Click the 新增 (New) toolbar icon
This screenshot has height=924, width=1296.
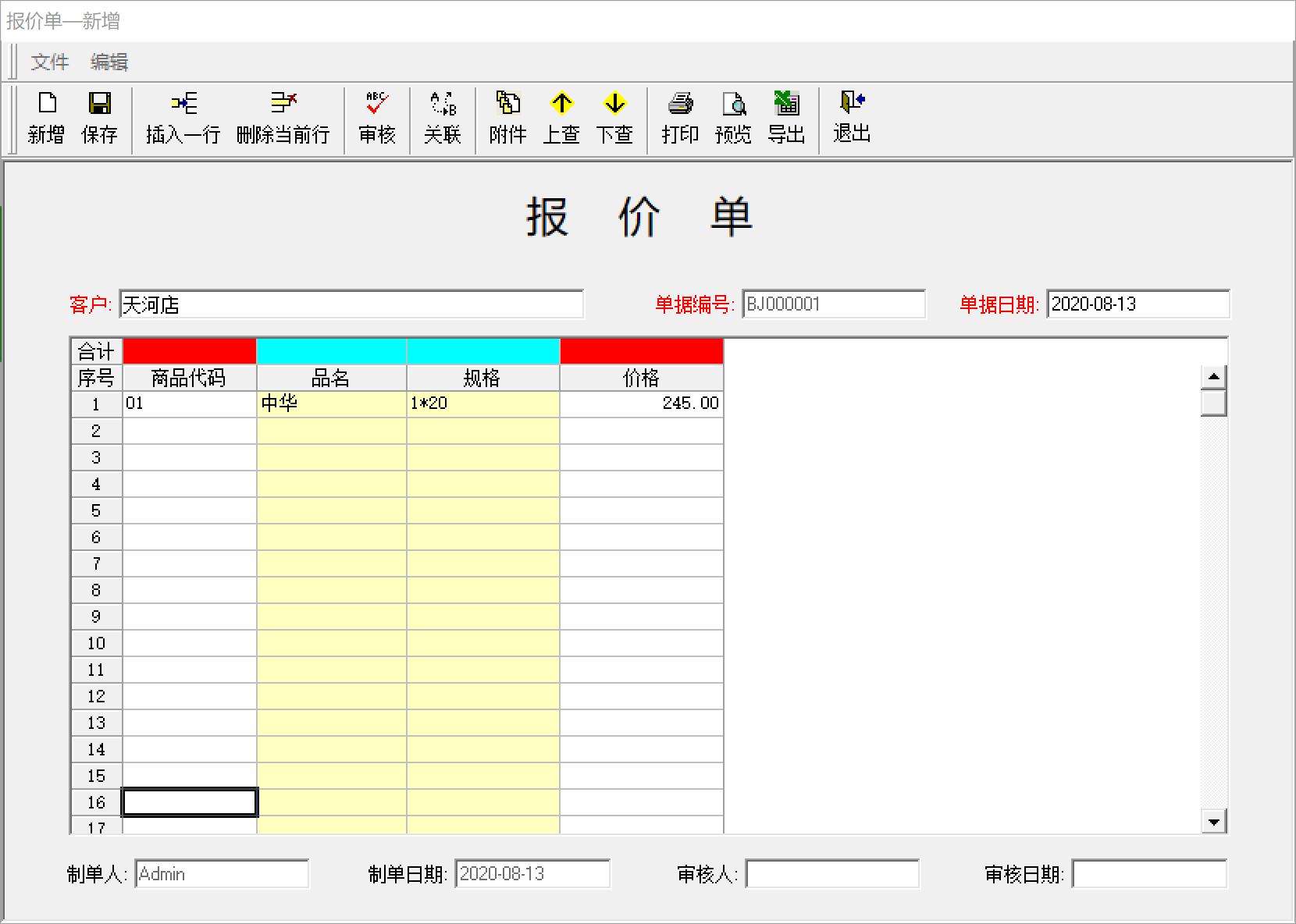pos(46,119)
